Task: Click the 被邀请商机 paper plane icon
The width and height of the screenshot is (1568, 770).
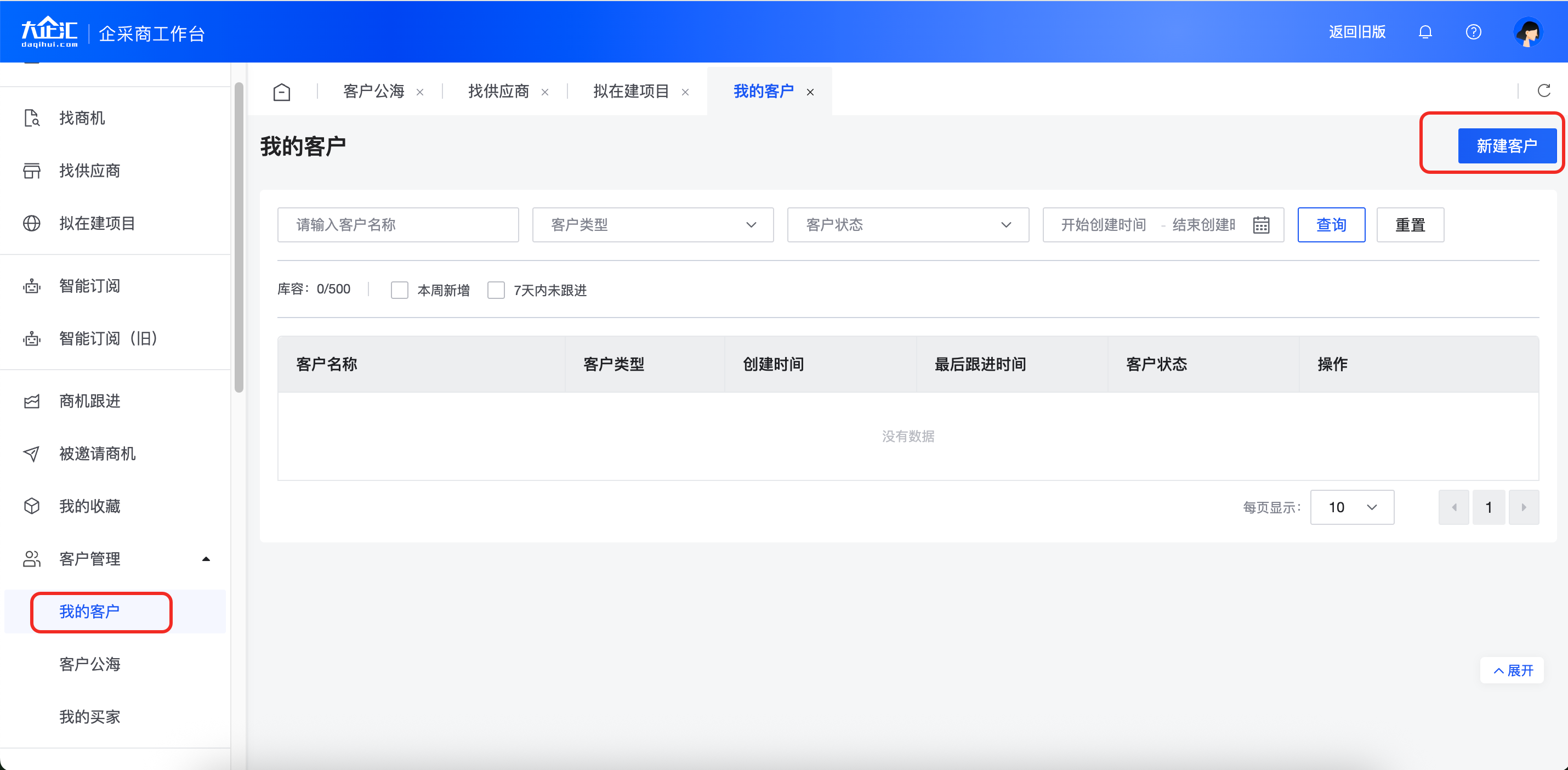Action: pos(32,454)
